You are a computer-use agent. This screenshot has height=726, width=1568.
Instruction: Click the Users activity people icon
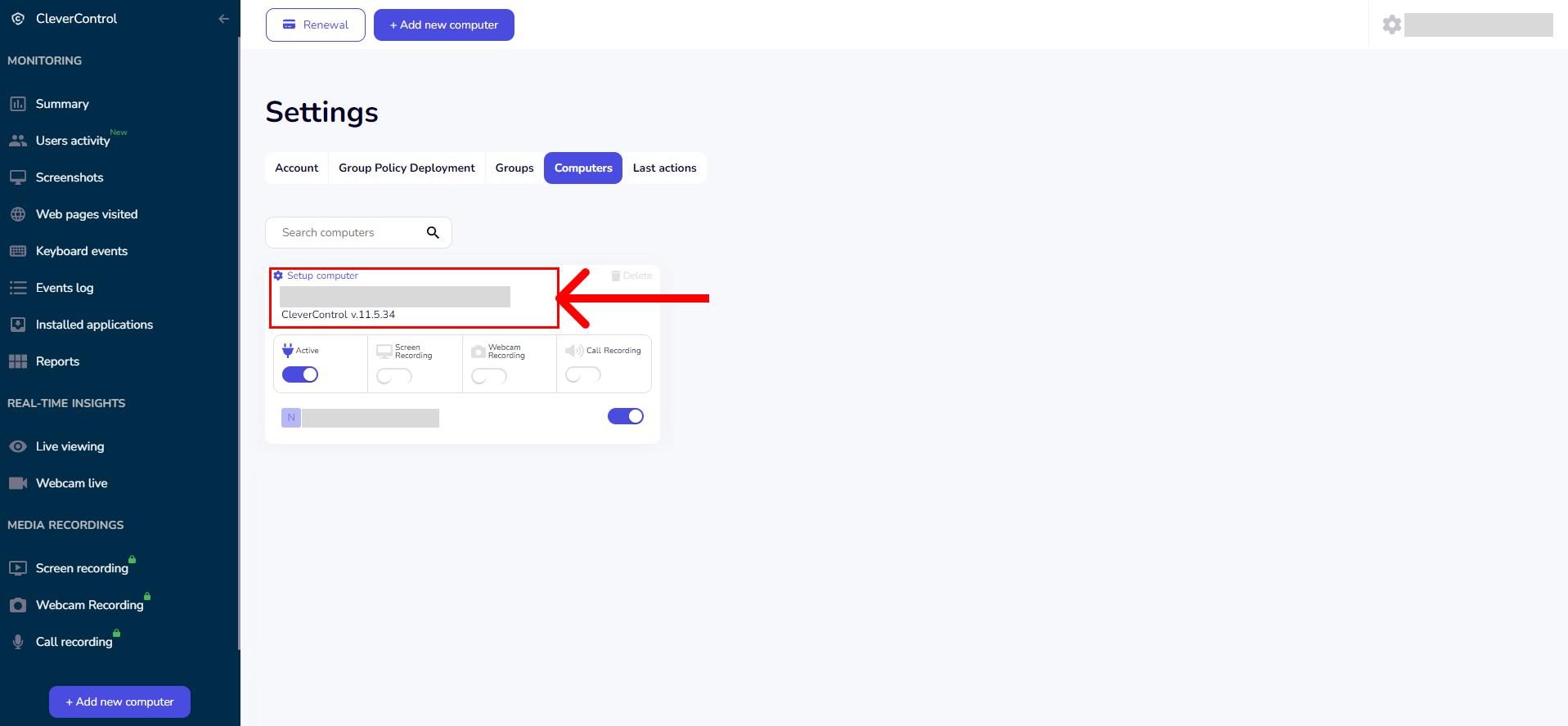(18, 141)
